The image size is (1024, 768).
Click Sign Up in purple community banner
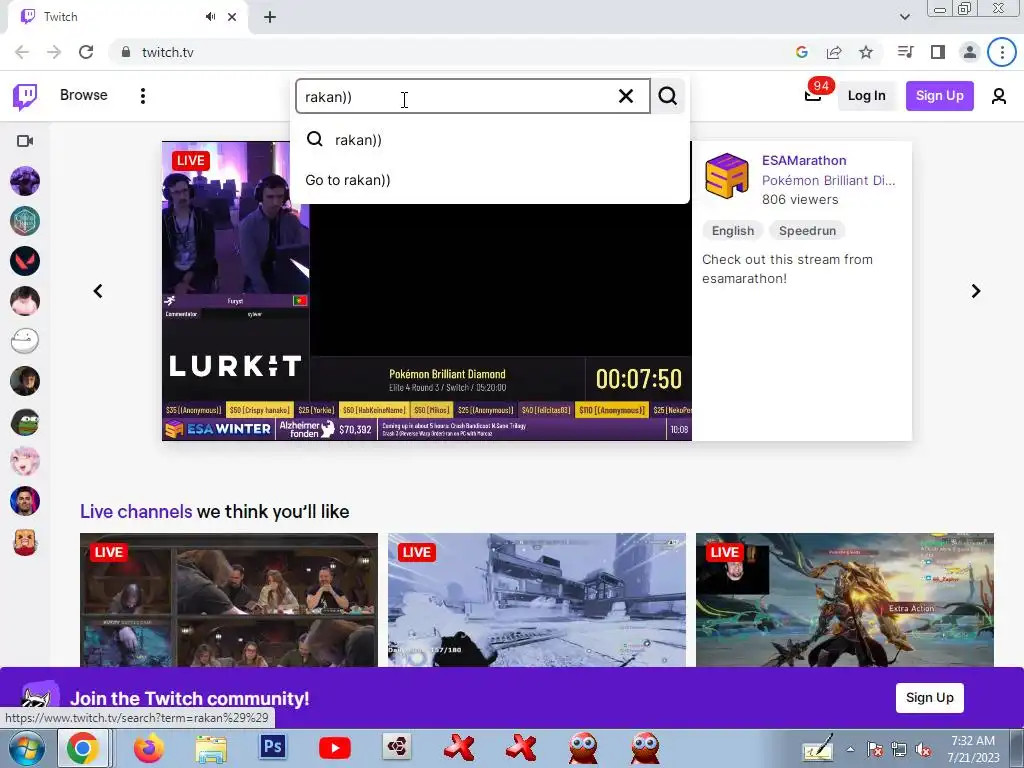(929, 697)
